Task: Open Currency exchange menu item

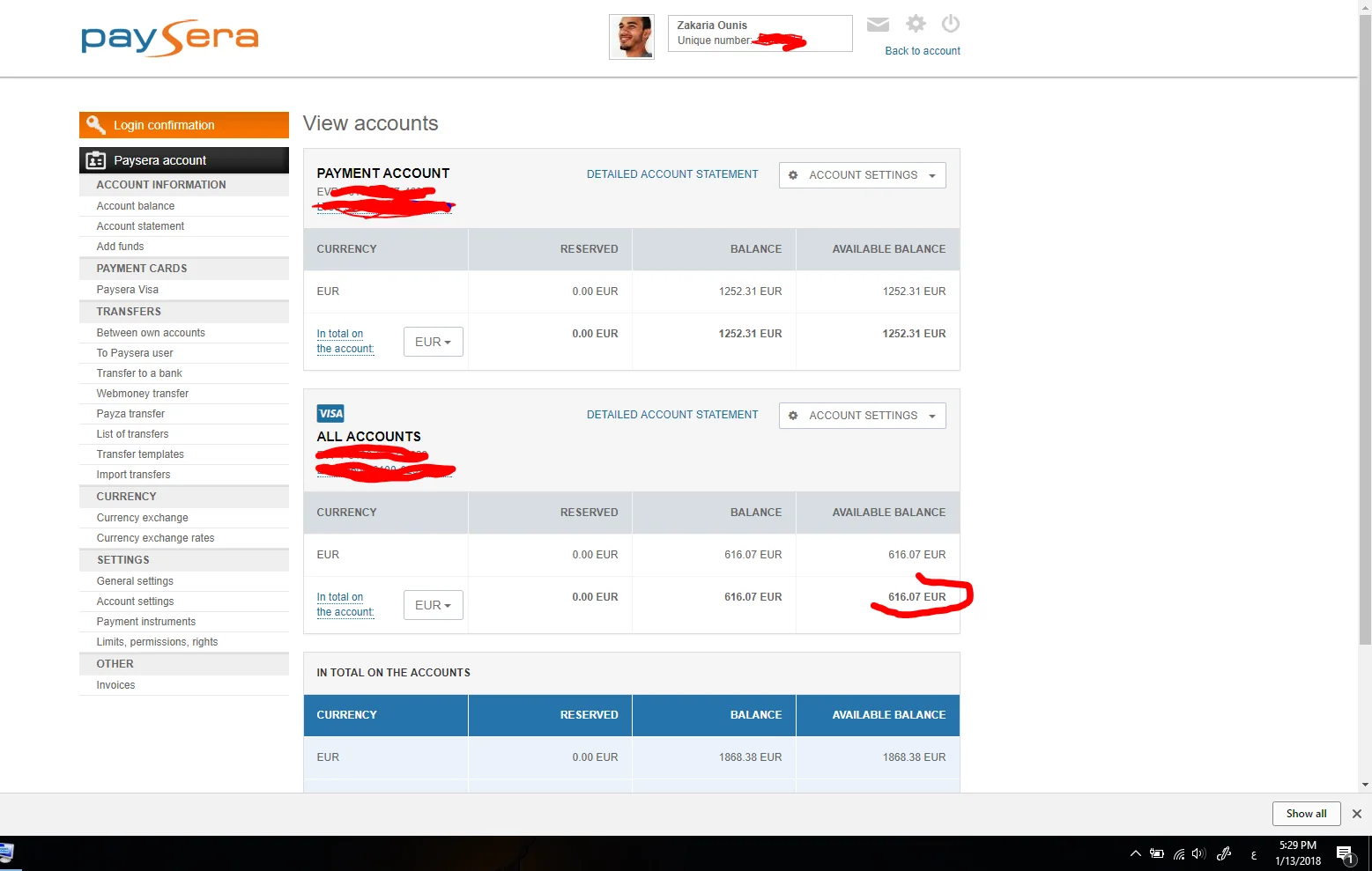Action: click(x=142, y=518)
